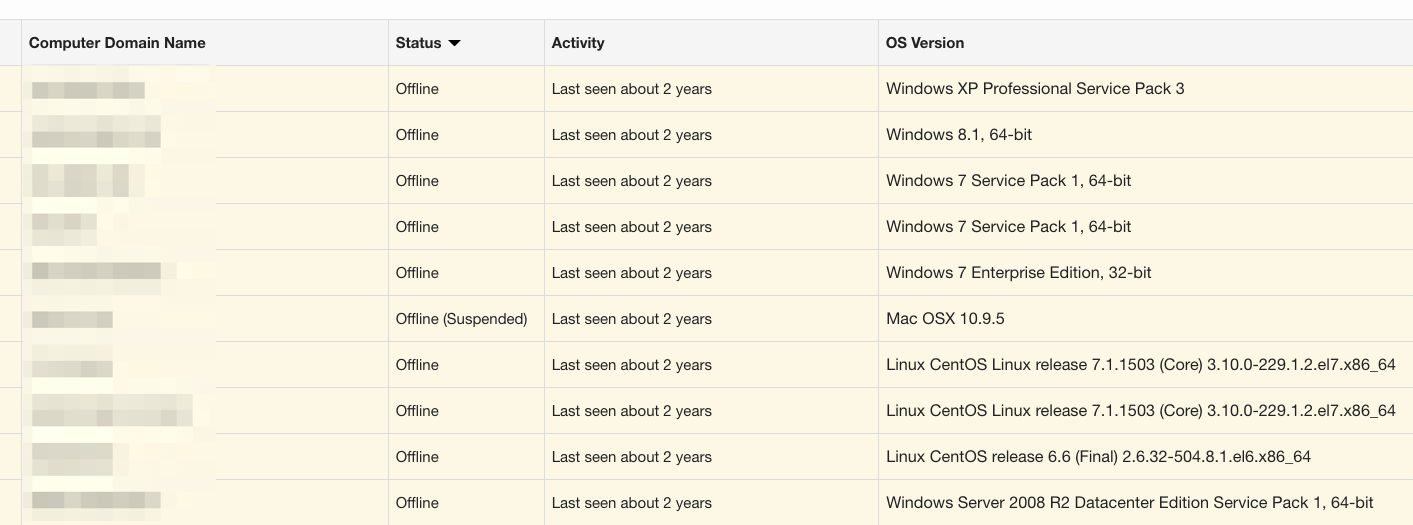Click the Offline status in the Windows Server 2008 row

point(417,503)
